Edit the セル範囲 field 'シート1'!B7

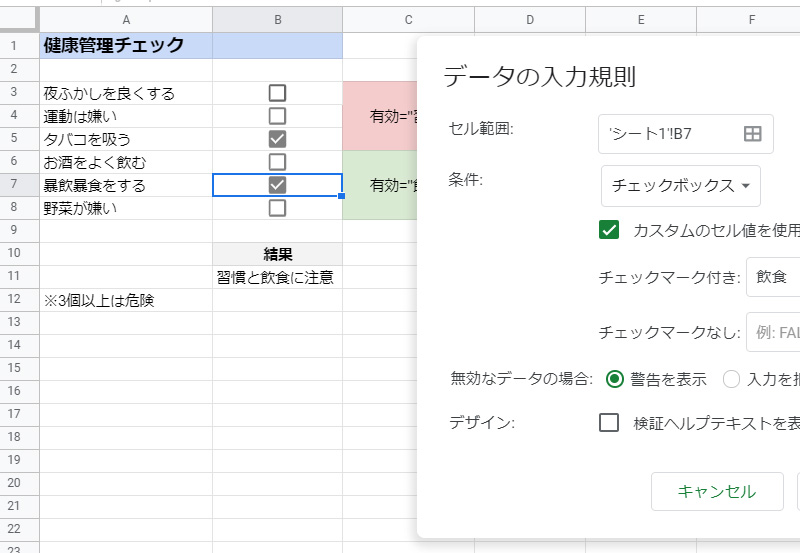click(686, 134)
